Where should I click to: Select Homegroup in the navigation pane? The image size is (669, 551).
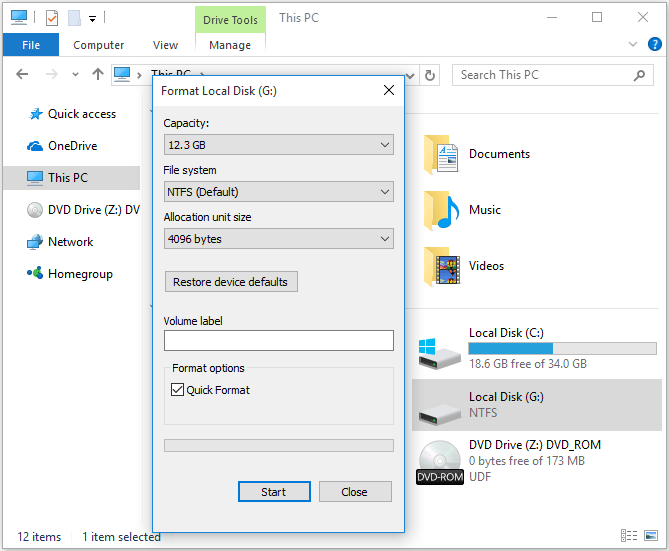tap(80, 274)
